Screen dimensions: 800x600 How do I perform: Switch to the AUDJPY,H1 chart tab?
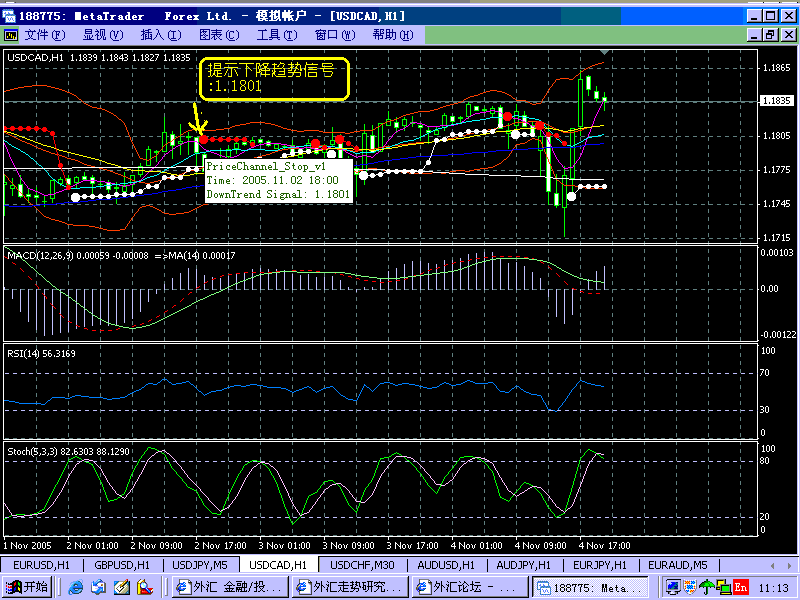tap(524, 565)
